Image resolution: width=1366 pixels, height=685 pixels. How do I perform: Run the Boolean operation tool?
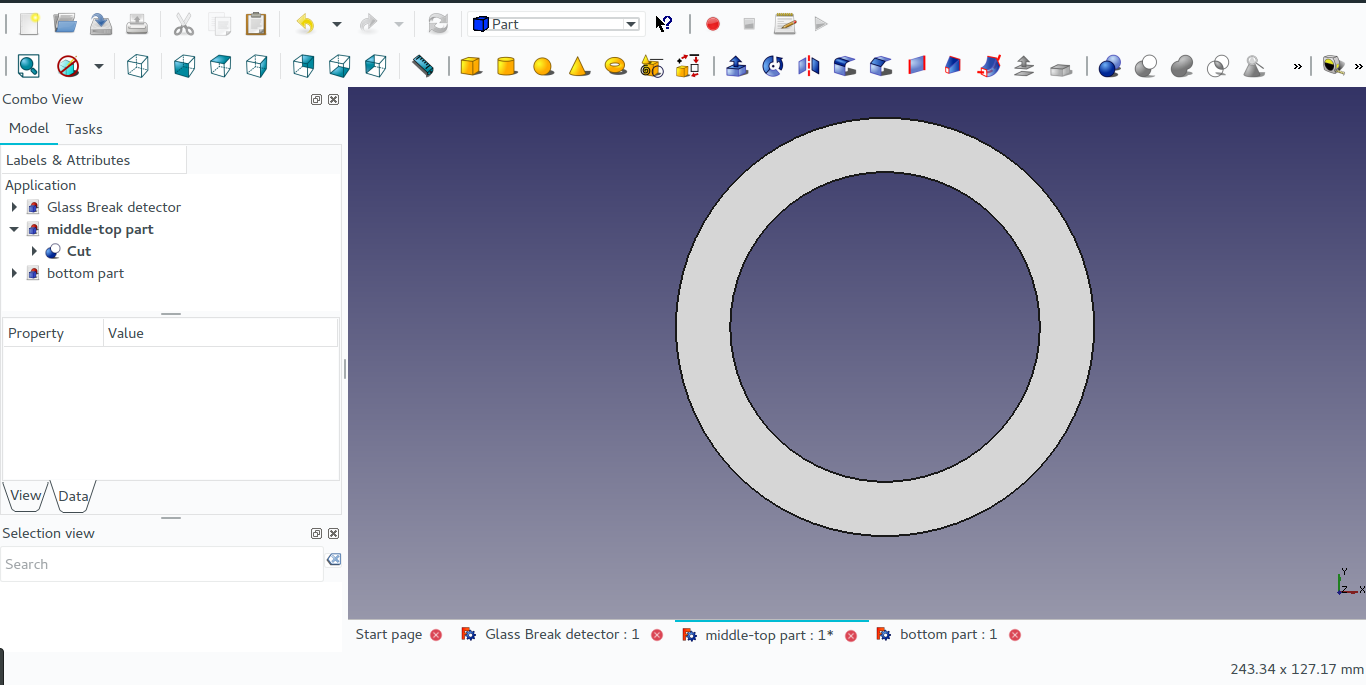pos(1110,66)
